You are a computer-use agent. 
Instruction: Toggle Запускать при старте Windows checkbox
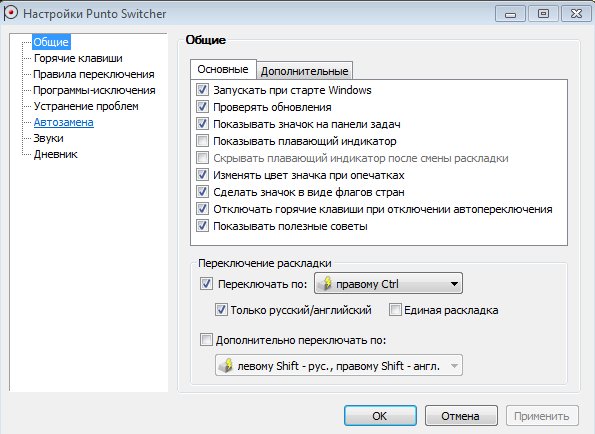pos(202,90)
